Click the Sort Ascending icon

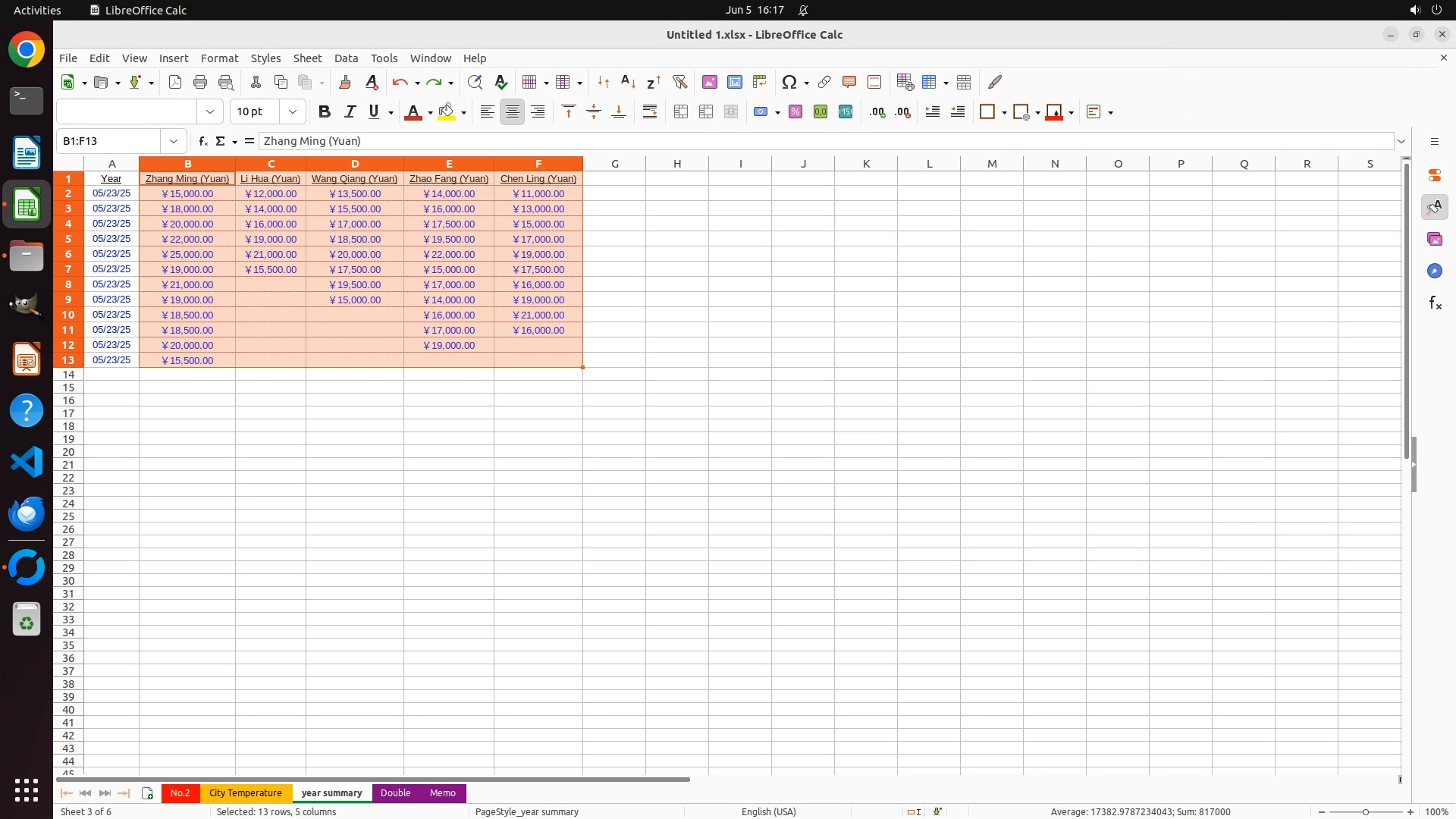(x=628, y=82)
